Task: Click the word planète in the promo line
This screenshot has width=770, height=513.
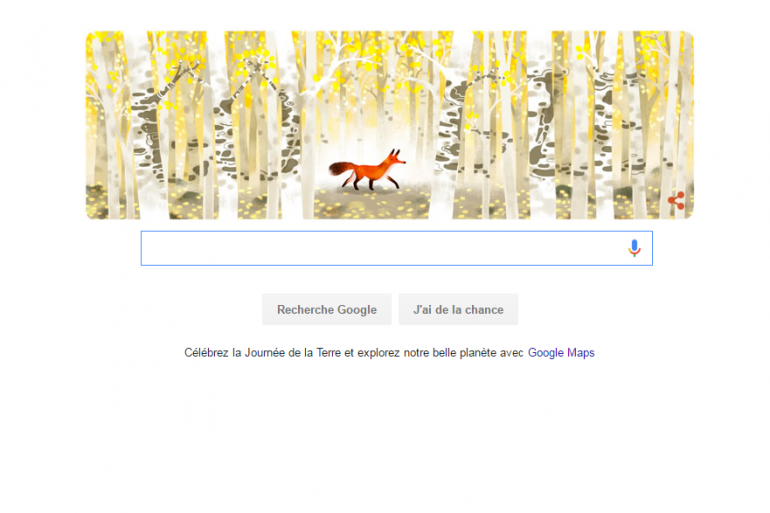Action: click(x=478, y=352)
